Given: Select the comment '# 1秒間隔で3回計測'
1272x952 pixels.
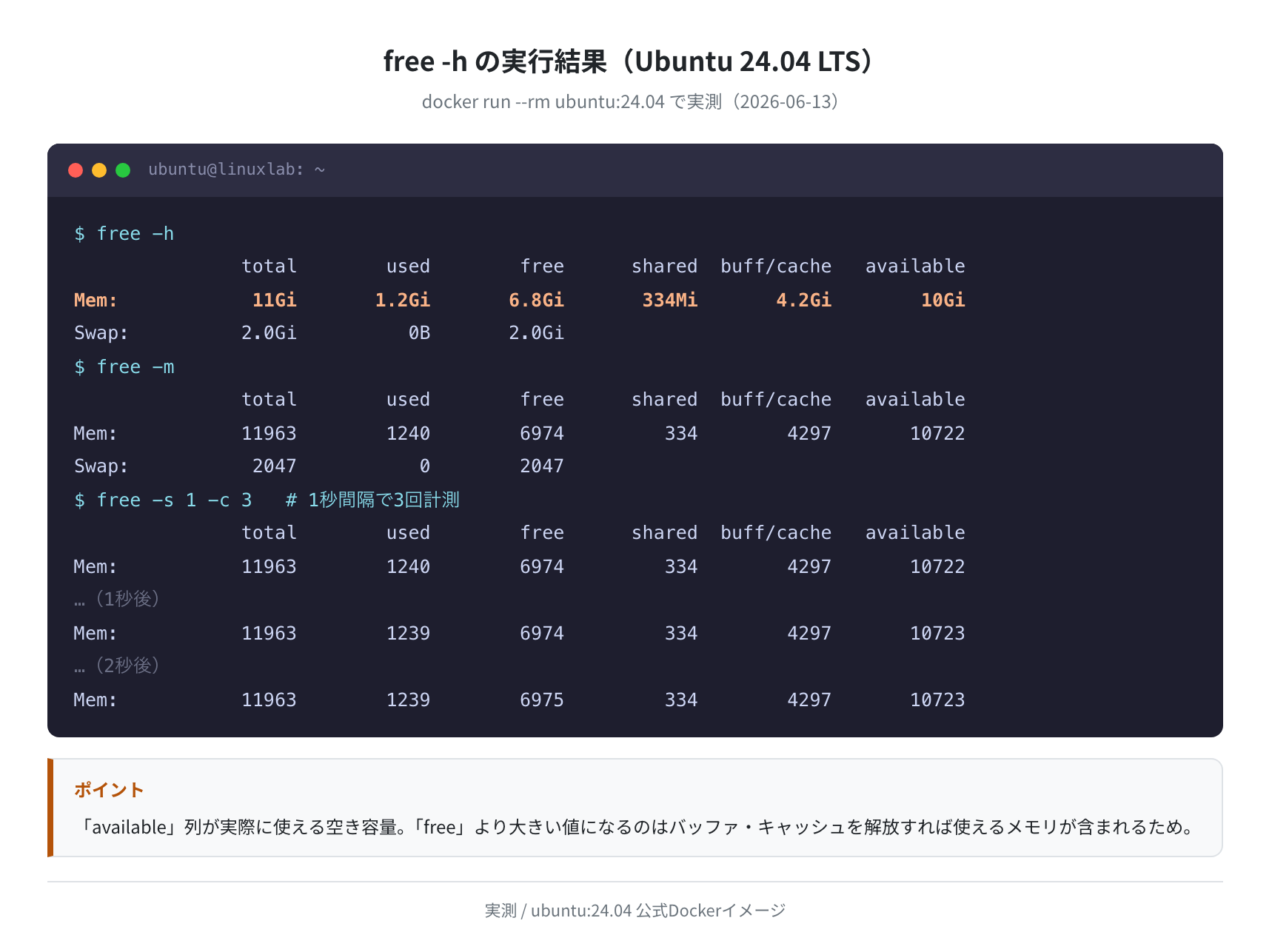Looking at the screenshot, I should (x=372, y=500).
